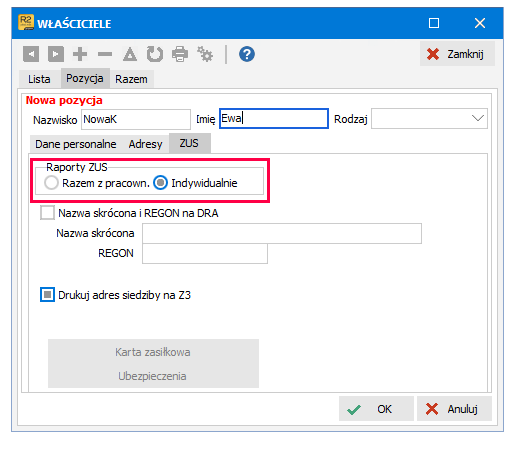Open the Adresy sub-tab

click(x=145, y=144)
